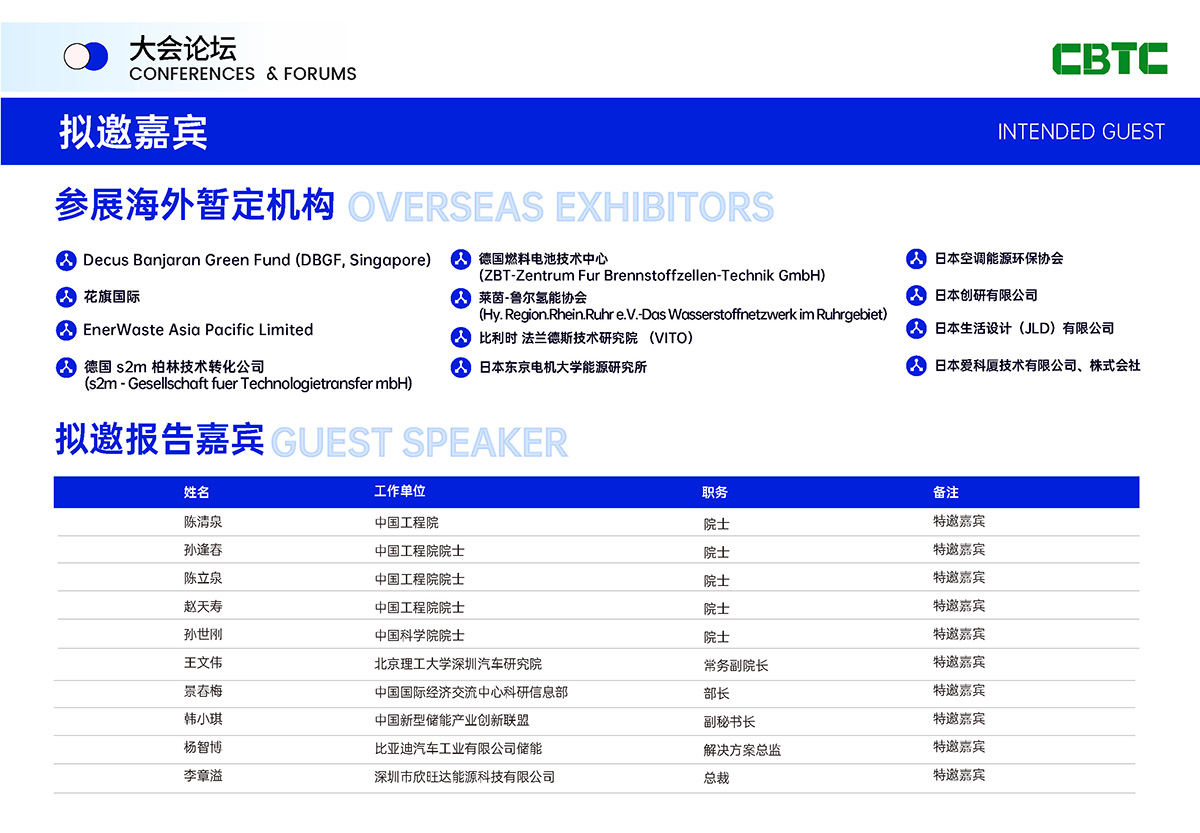Select the name 王文伟 in the table
The height and width of the screenshot is (833, 1200).
203,663
